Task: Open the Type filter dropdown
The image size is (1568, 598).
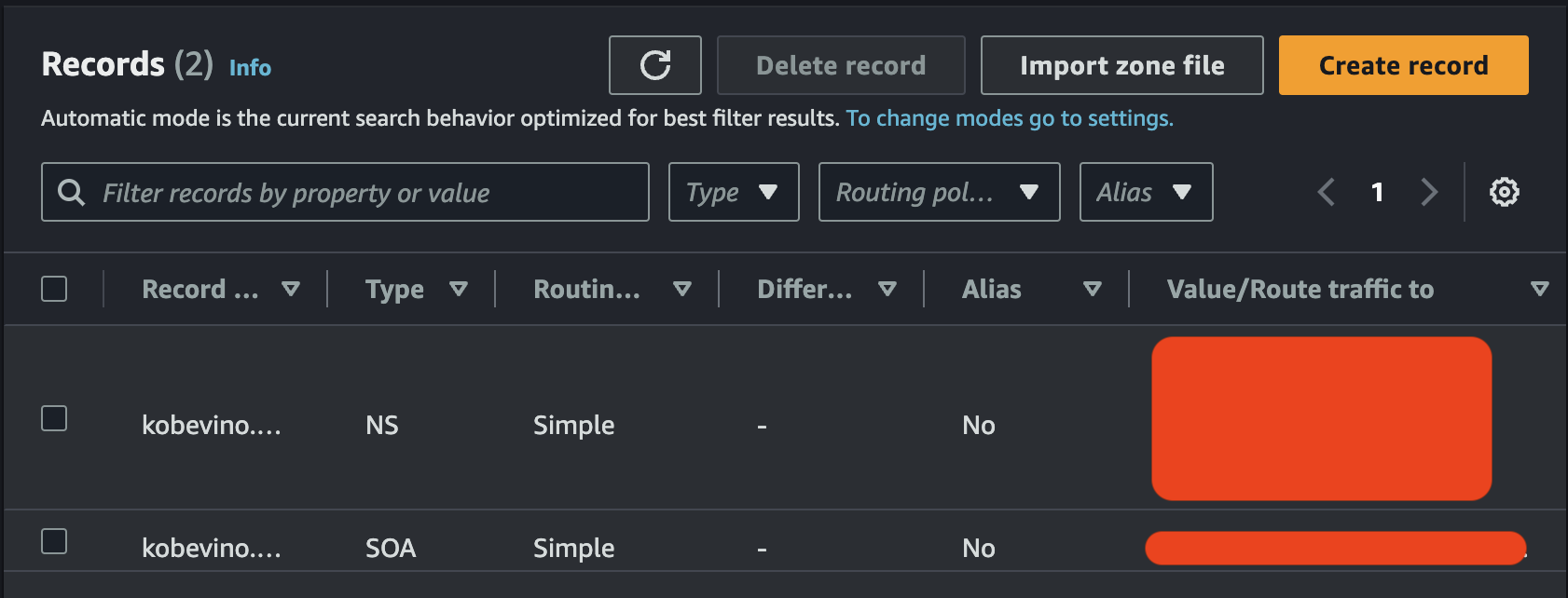Action: (x=733, y=192)
